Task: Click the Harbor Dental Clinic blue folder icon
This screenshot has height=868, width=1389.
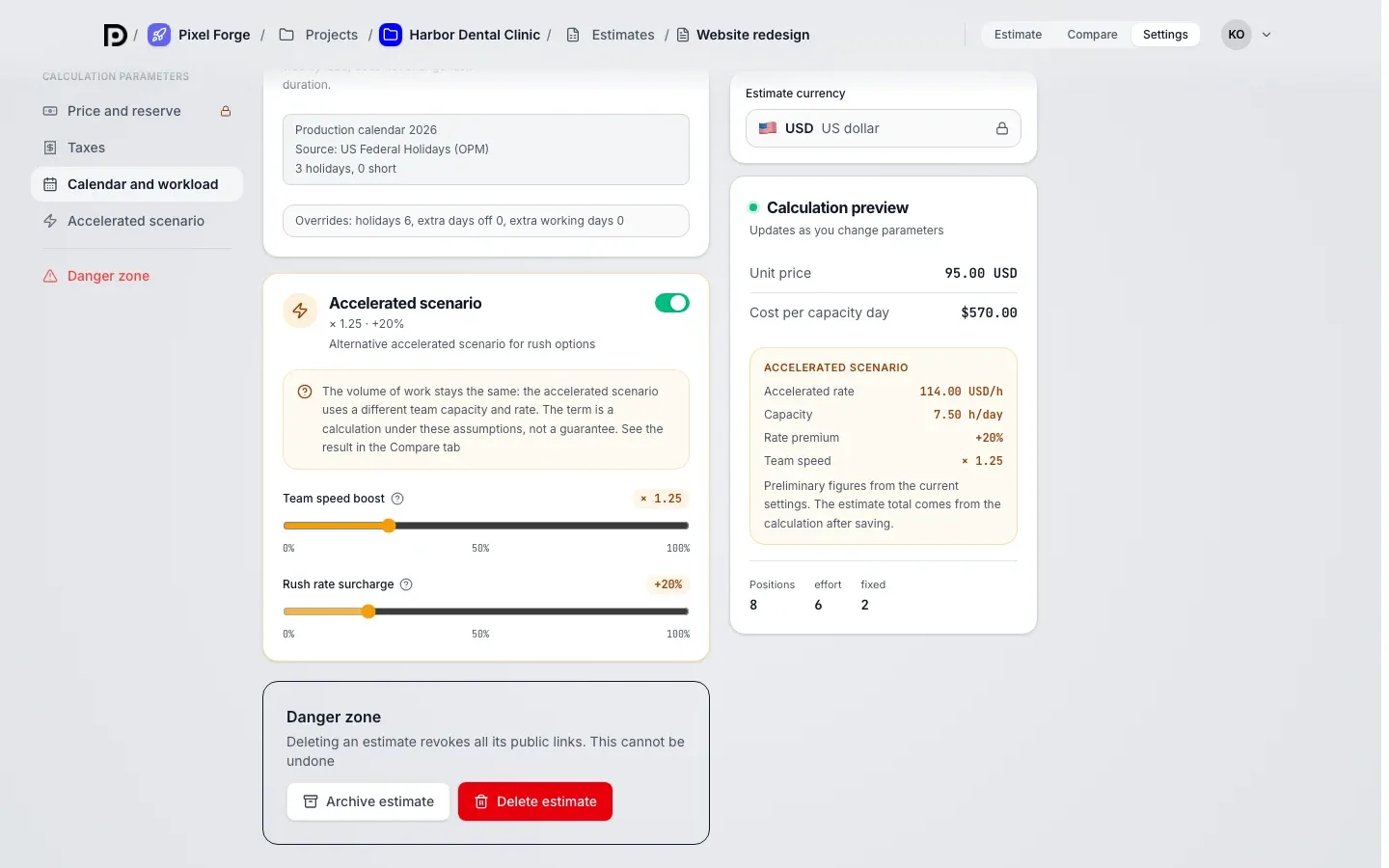Action: click(391, 35)
